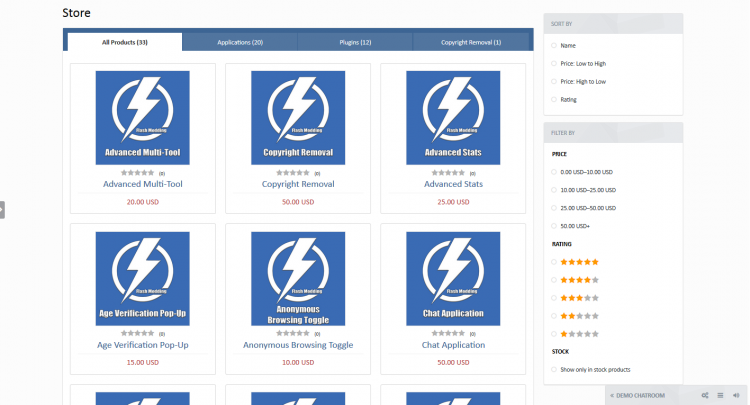The image size is (750, 405).
Task: Switch to the Applications (20) tab
Action: pos(240,42)
